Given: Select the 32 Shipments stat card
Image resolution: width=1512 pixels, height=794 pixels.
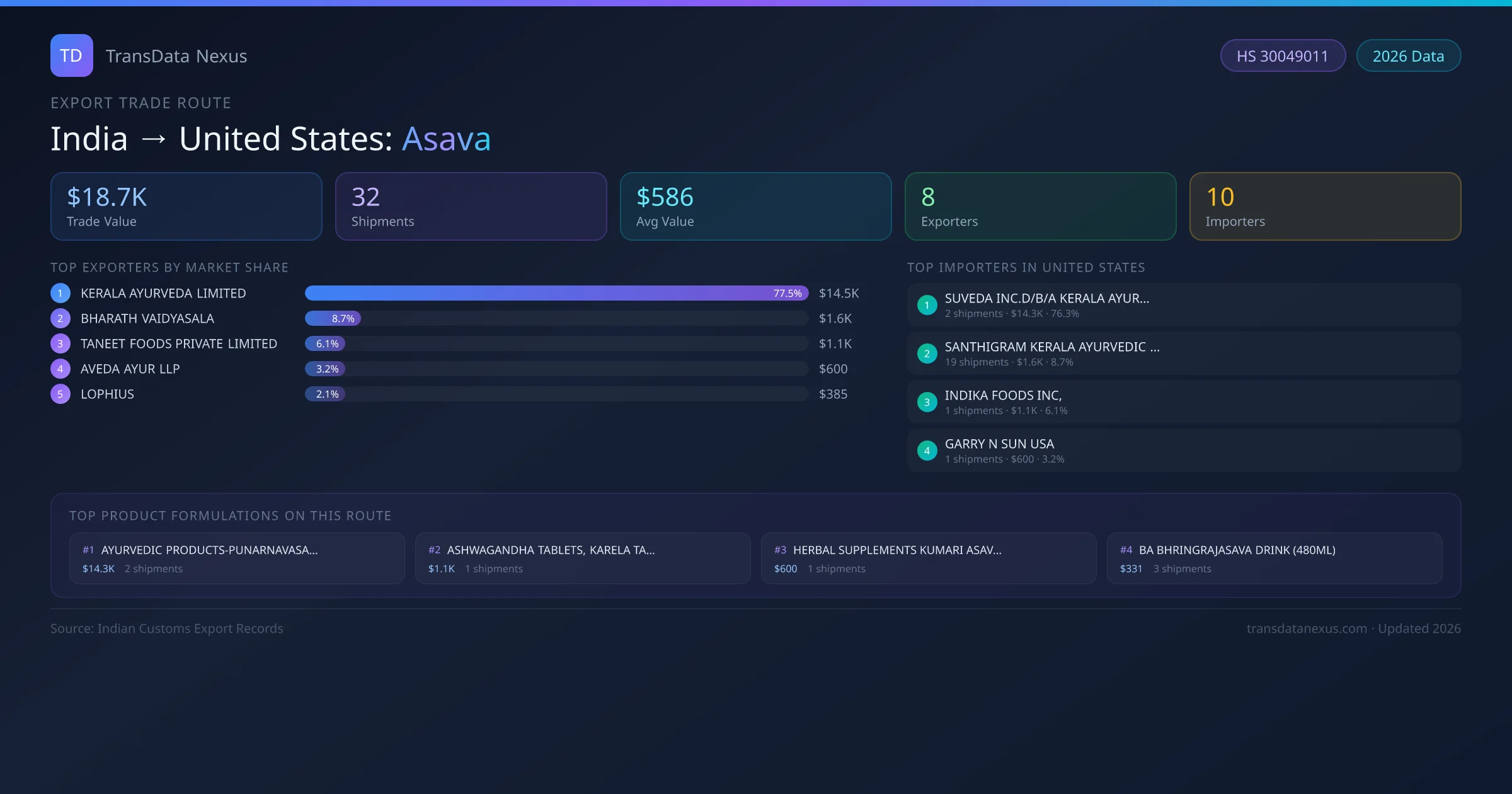Looking at the screenshot, I should click(471, 206).
